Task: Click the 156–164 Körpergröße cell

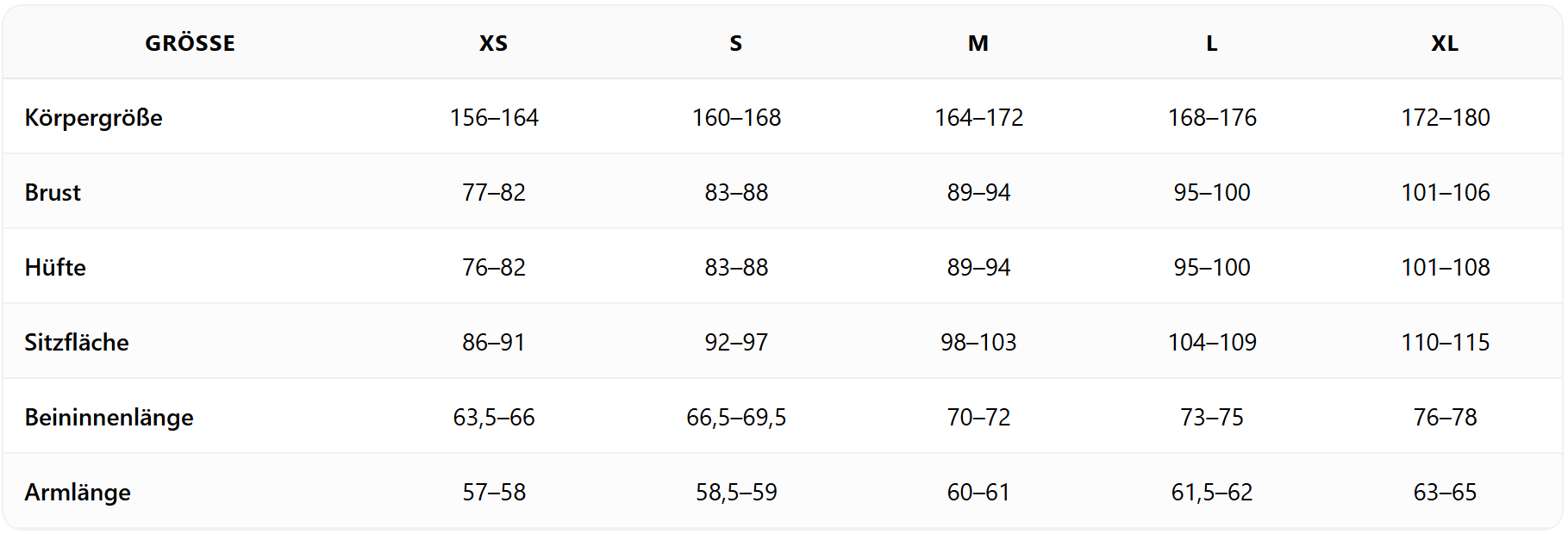Action: click(494, 117)
